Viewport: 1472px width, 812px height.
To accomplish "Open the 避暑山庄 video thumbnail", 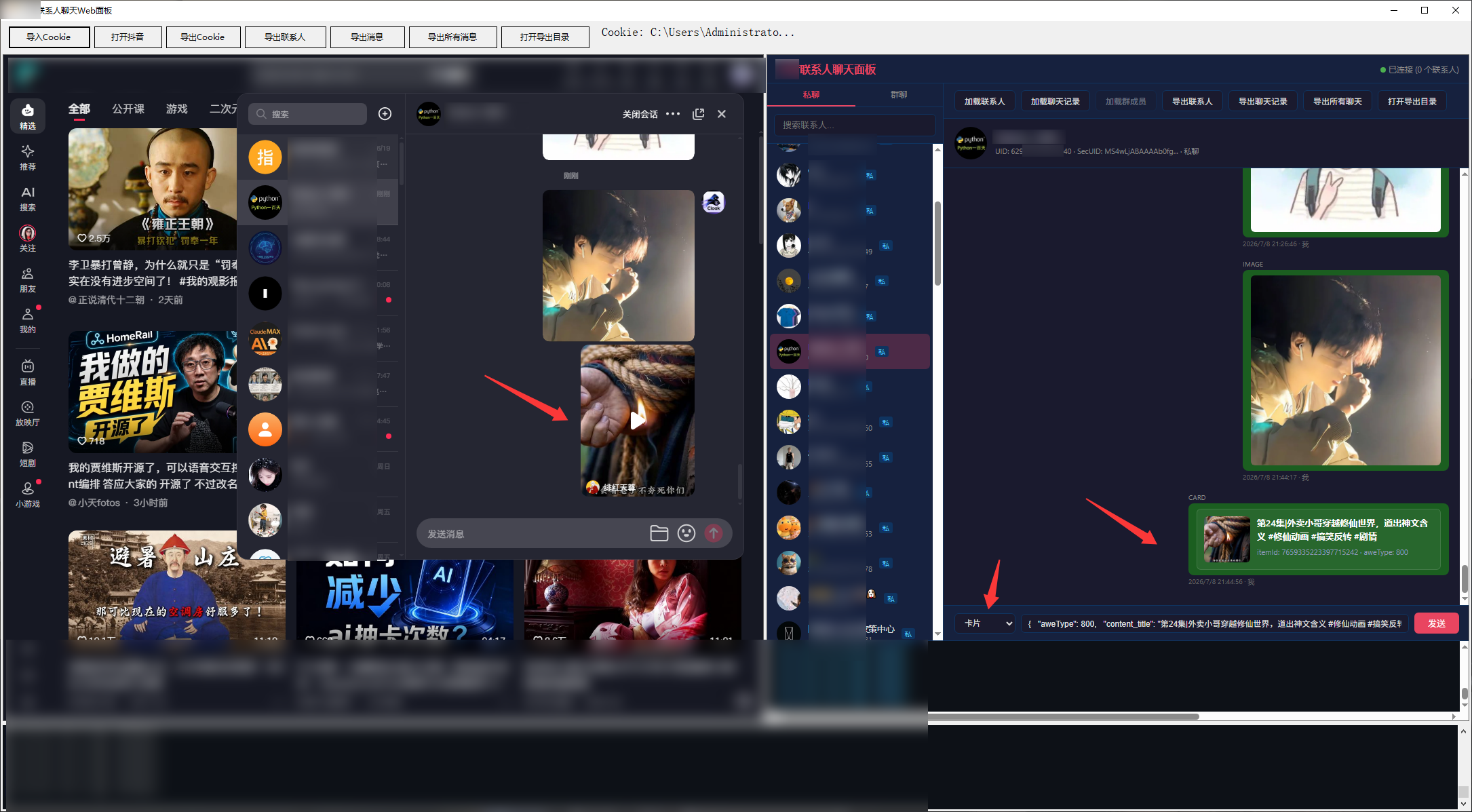I will [176, 585].
